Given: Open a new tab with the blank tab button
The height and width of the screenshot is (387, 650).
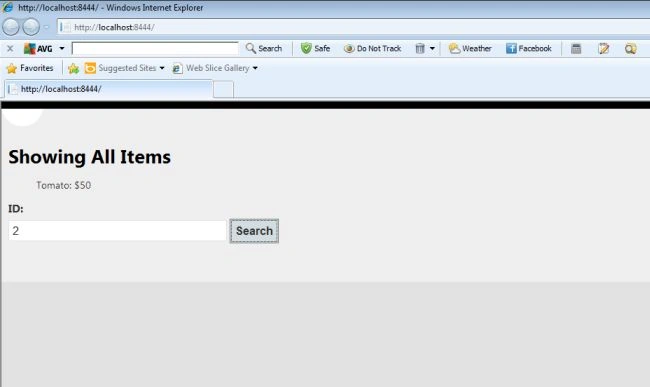Looking at the screenshot, I should pos(223,89).
